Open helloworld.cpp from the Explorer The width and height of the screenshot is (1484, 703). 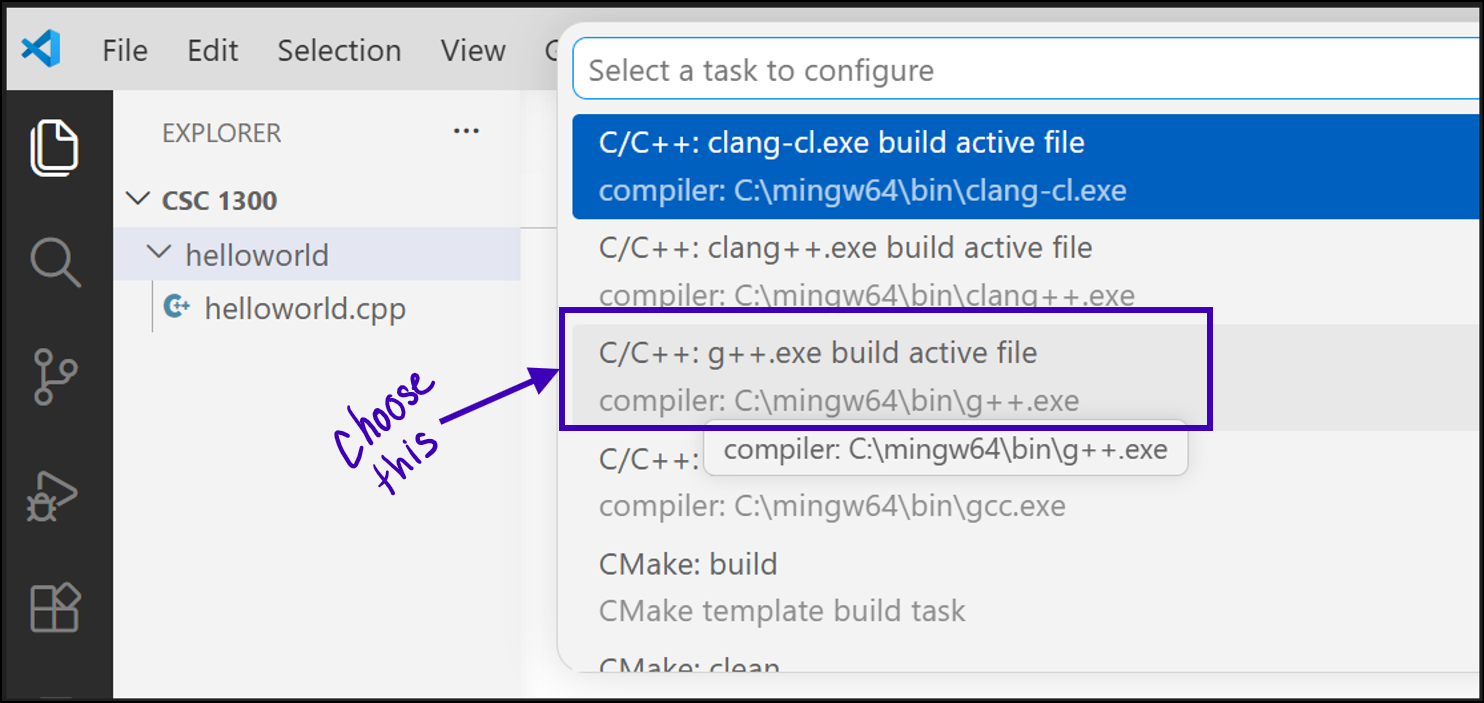click(x=305, y=308)
